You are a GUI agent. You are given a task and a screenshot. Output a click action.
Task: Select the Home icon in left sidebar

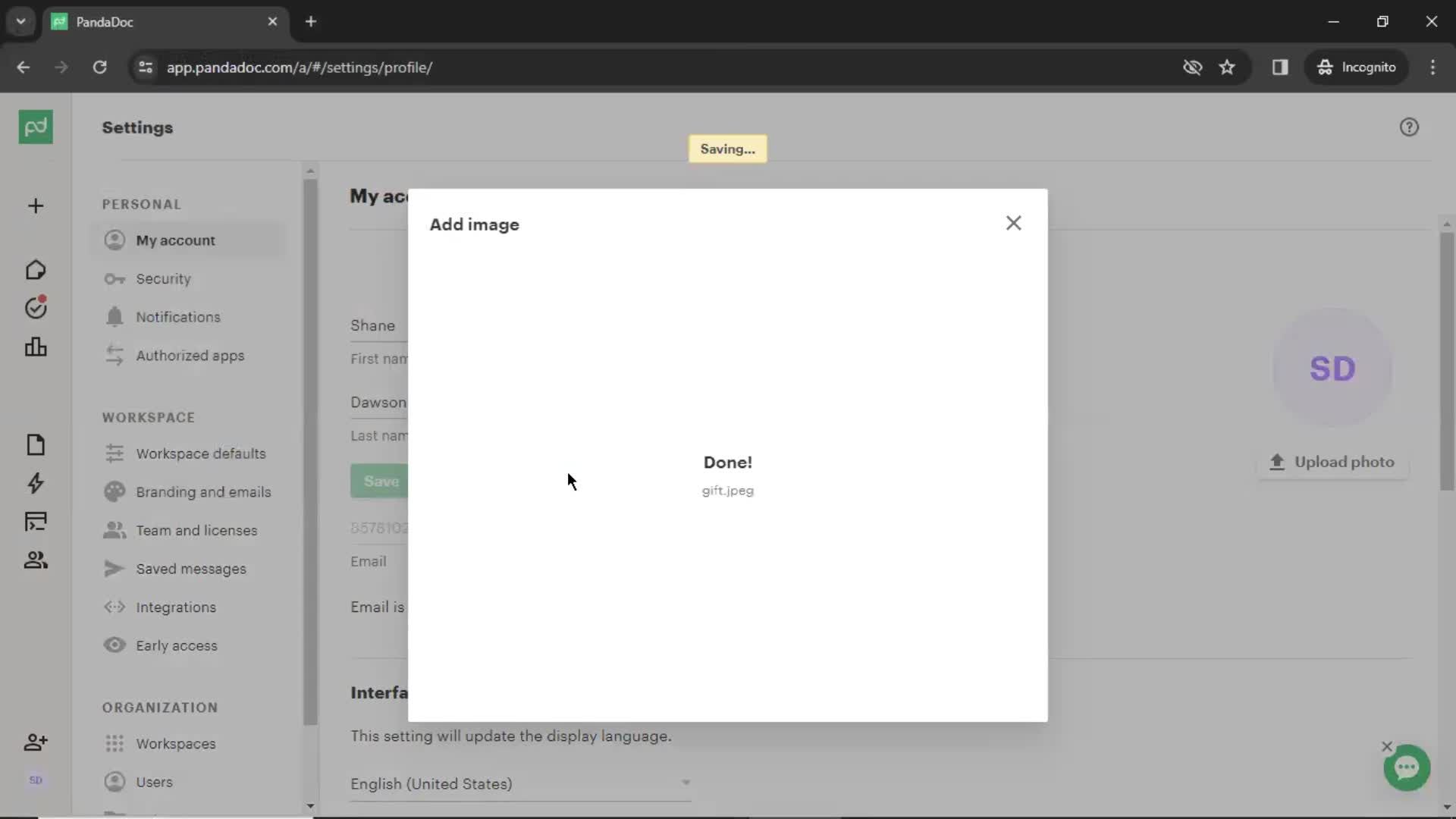tap(36, 269)
